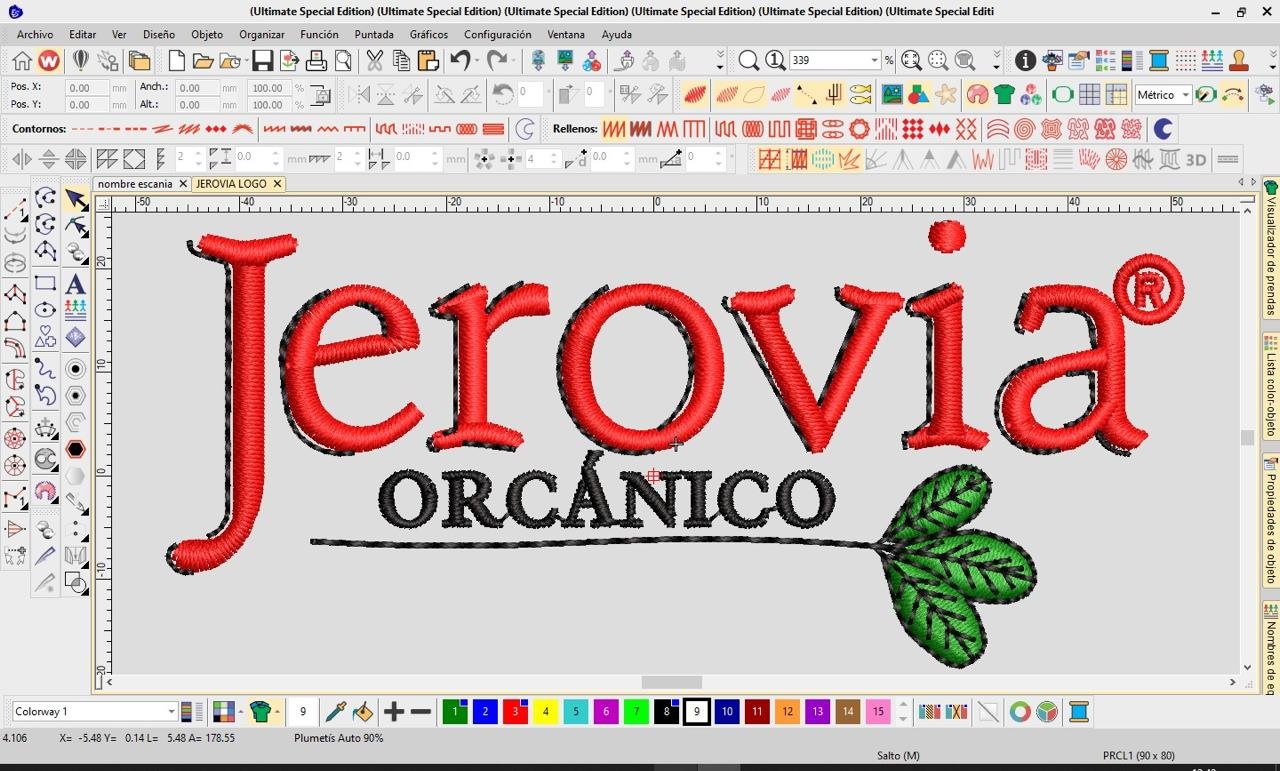Screen dimensions: 1280x771
Task: Switch to the nombre escania tab
Action: pos(135,184)
